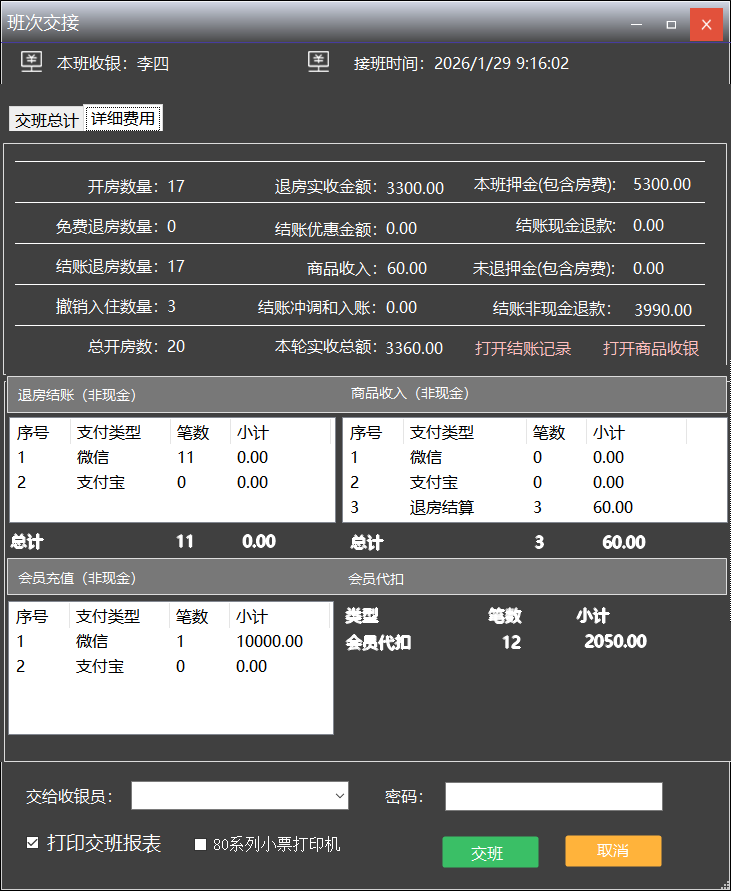Toggle the 打印交班报表 checkbox
The width and height of the screenshot is (731, 891).
click(33, 843)
